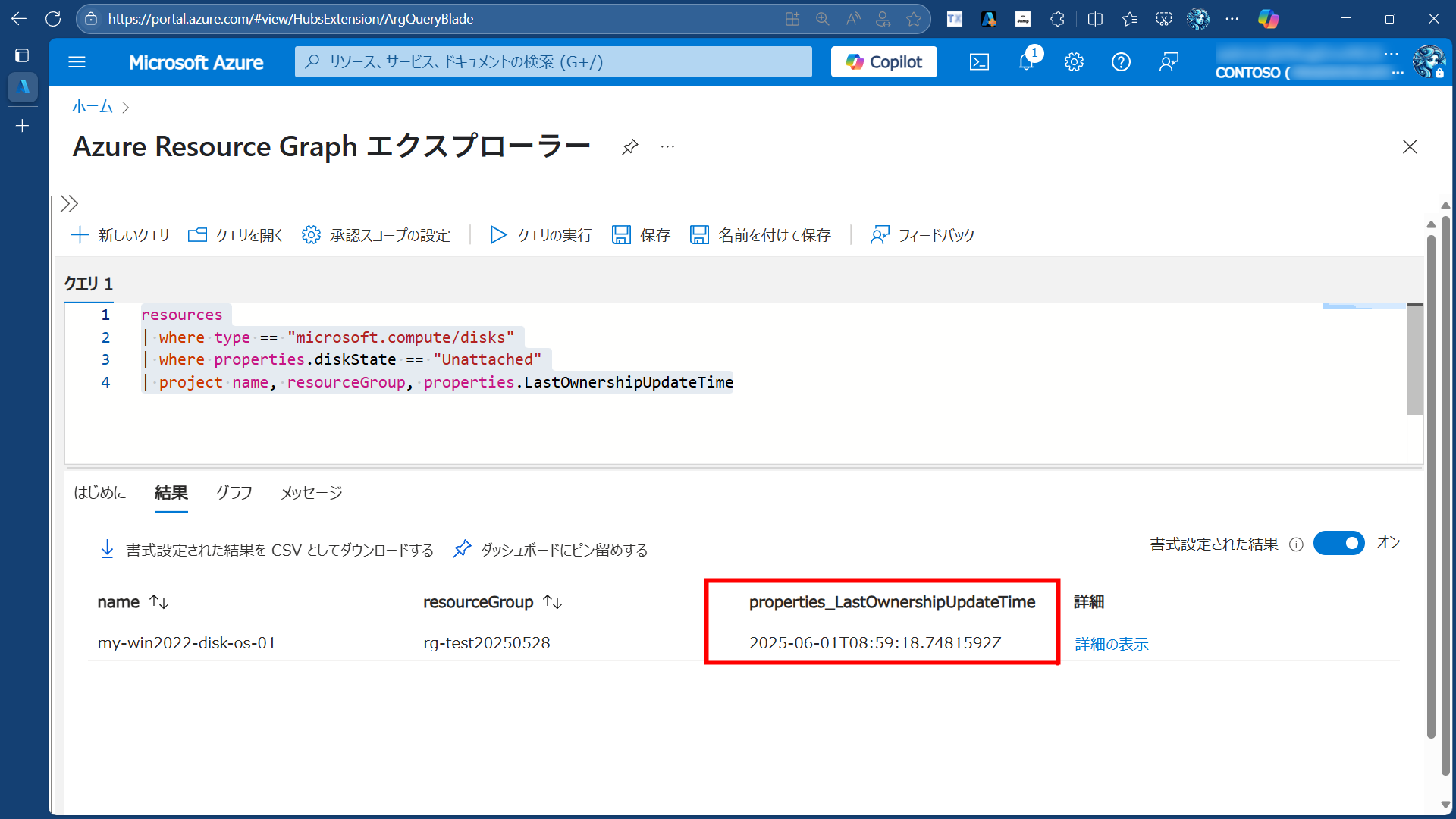The width and height of the screenshot is (1456, 819).
Task: Click the query editor vertical scrollbar
Action: click(x=1414, y=360)
